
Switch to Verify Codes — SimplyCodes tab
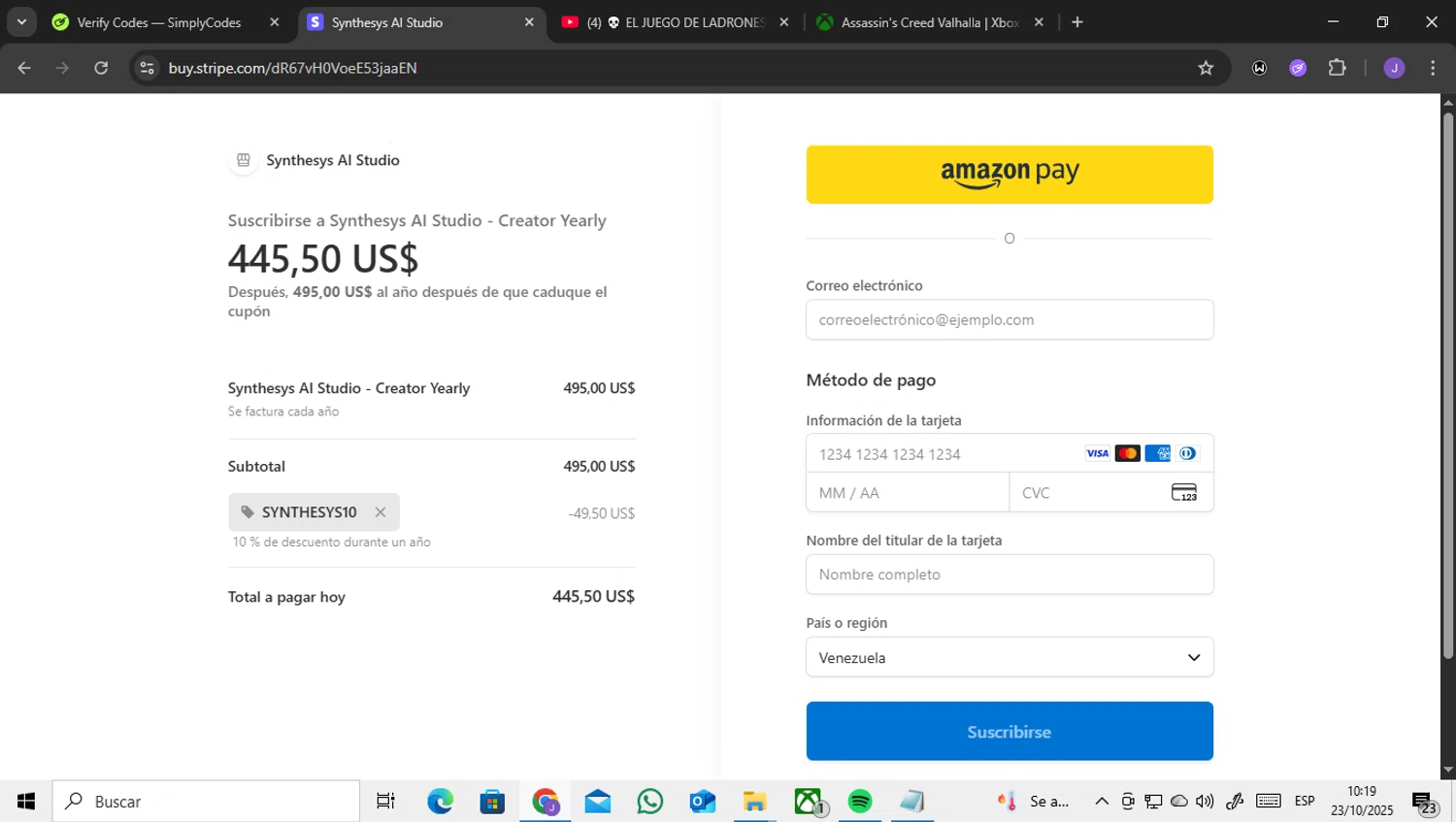click(x=159, y=22)
